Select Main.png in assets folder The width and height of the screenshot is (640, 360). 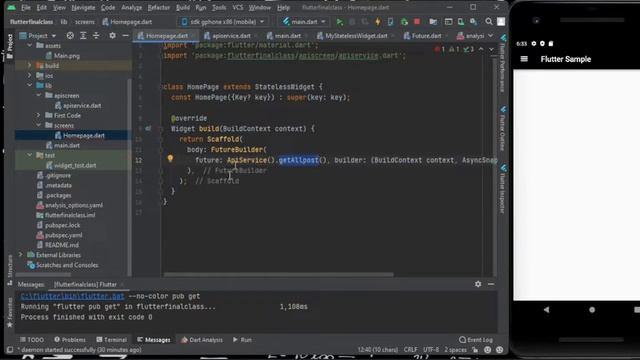[x=67, y=56]
